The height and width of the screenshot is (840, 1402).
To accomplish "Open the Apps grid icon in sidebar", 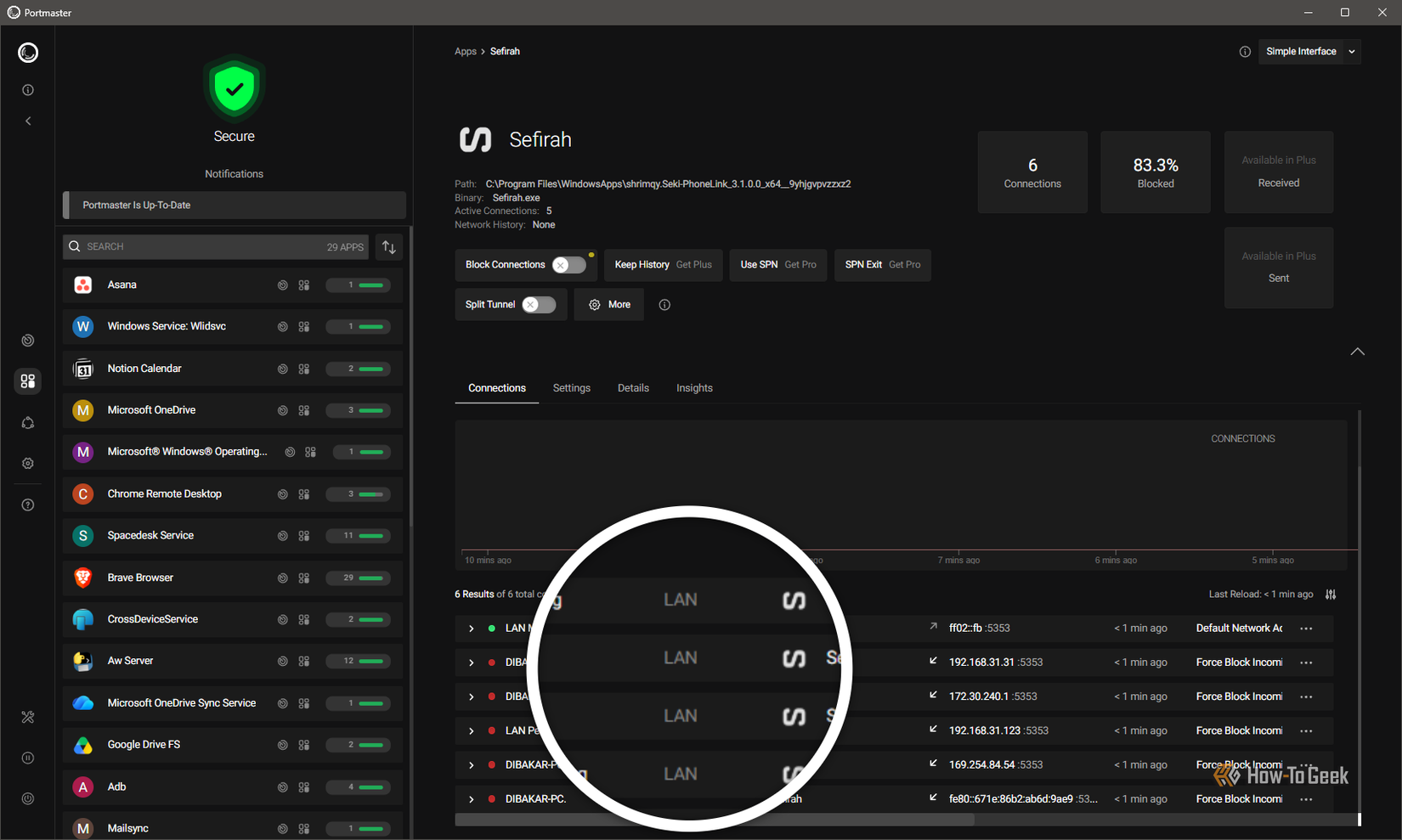I will [28, 381].
